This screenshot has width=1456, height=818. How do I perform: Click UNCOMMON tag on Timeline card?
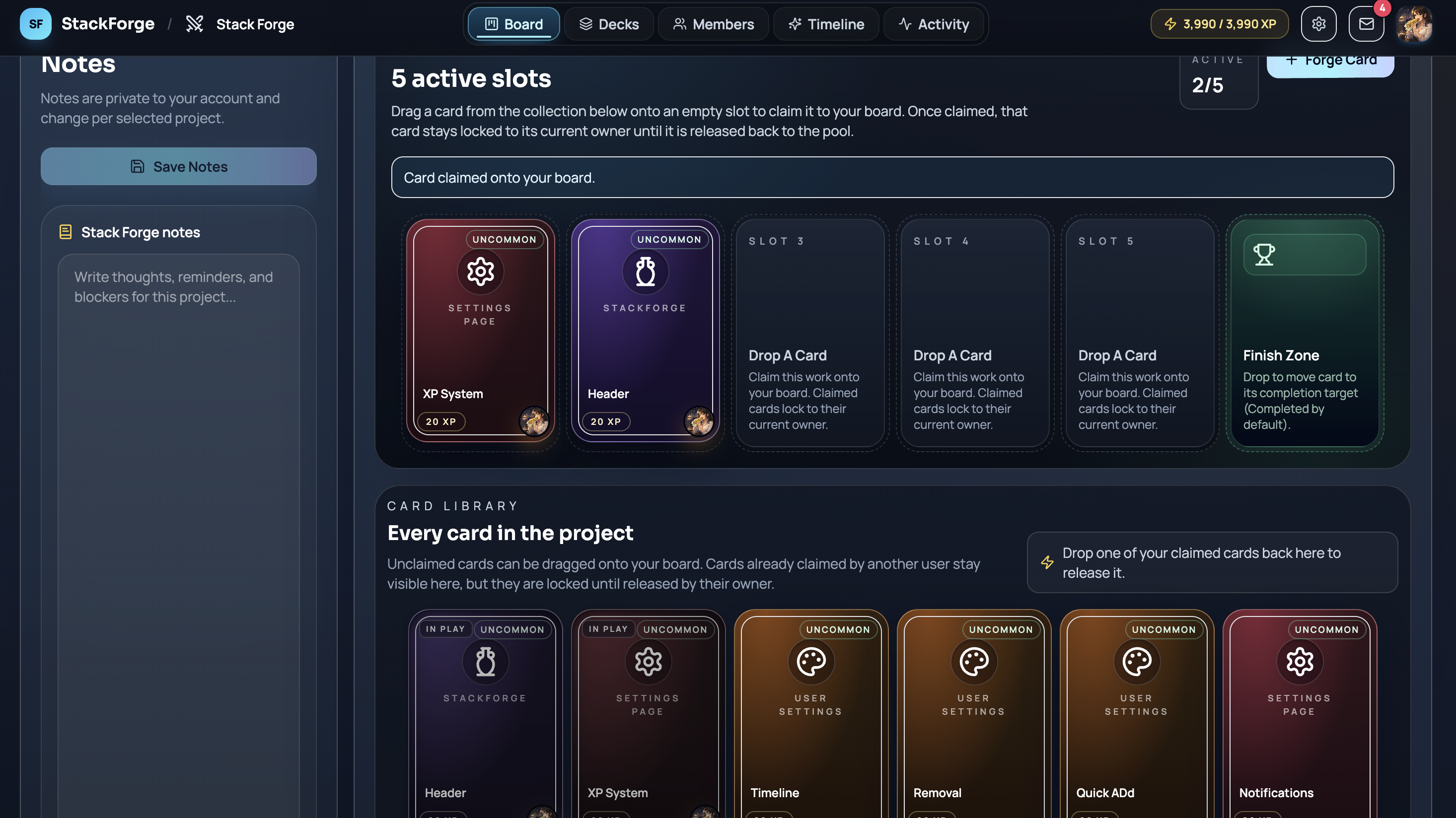(x=838, y=629)
